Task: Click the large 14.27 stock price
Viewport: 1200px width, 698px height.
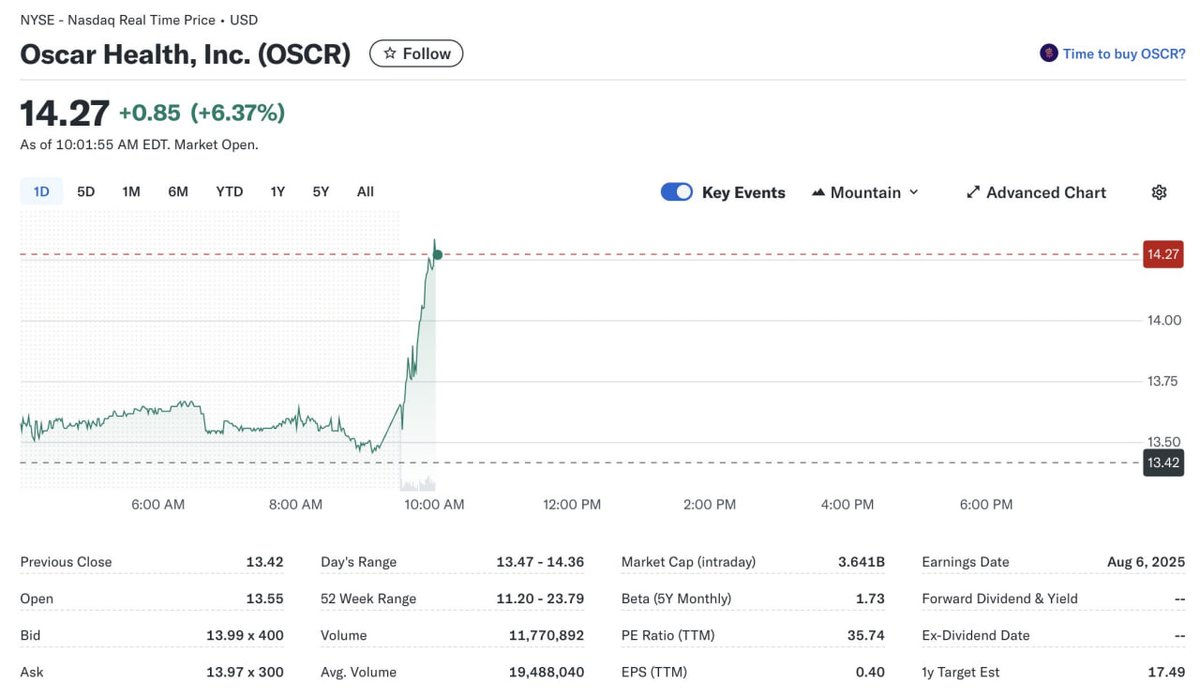Action: pos(65,113)
